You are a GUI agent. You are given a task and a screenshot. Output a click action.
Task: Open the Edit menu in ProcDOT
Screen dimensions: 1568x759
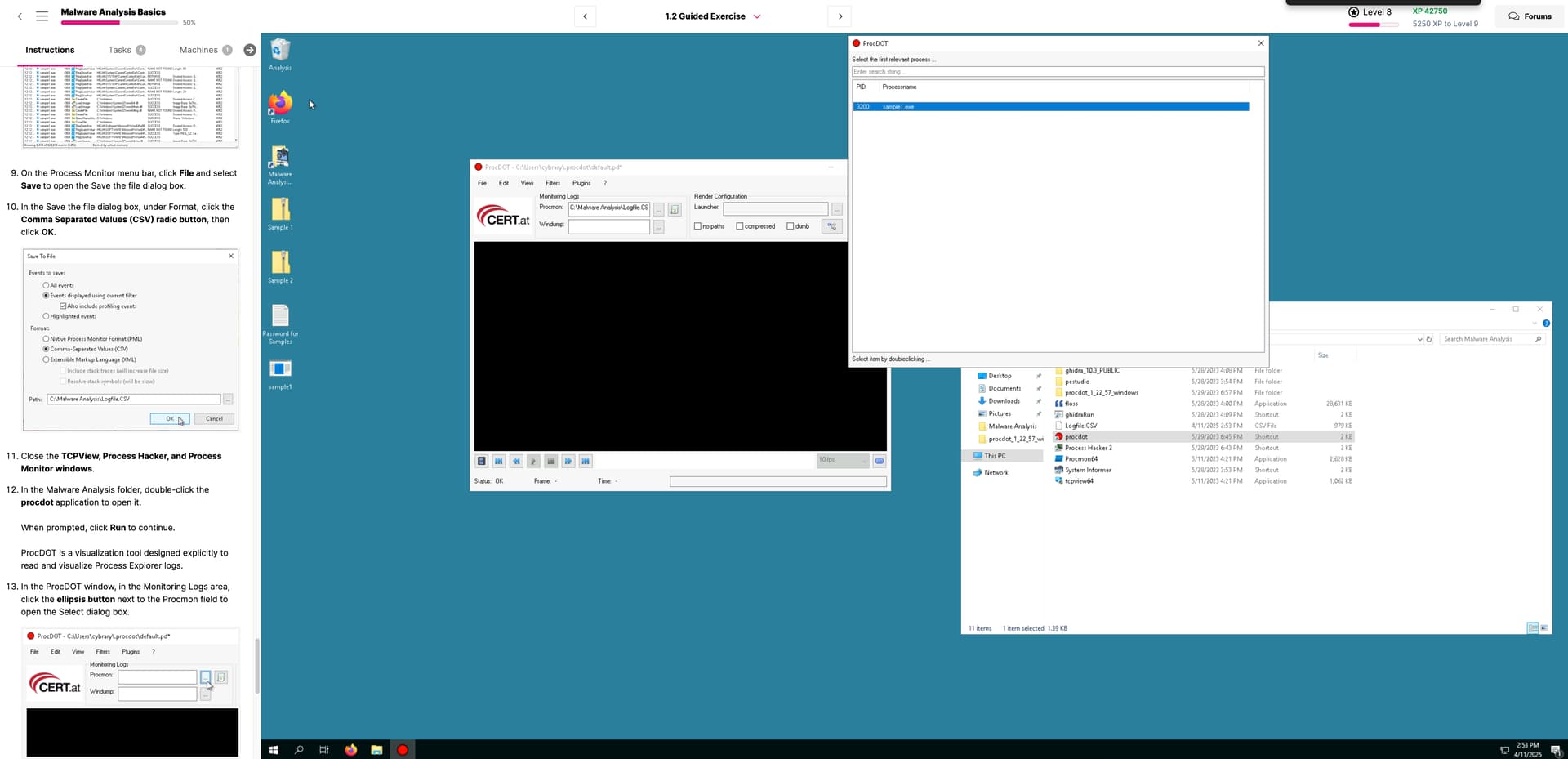pyautogui.click(x=504, y=183)
